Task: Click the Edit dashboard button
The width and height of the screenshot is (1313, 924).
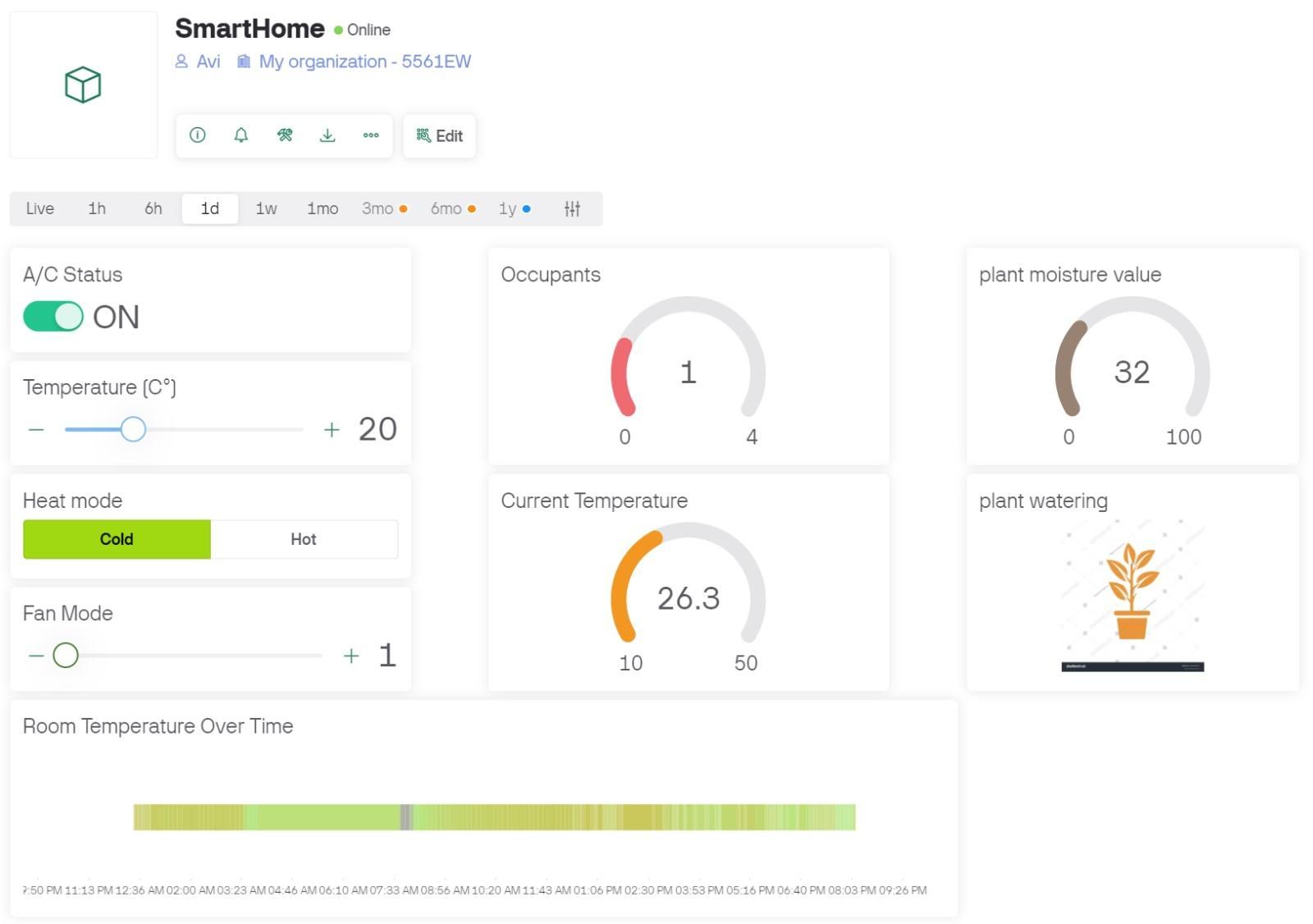Action: tap(440, 136)
